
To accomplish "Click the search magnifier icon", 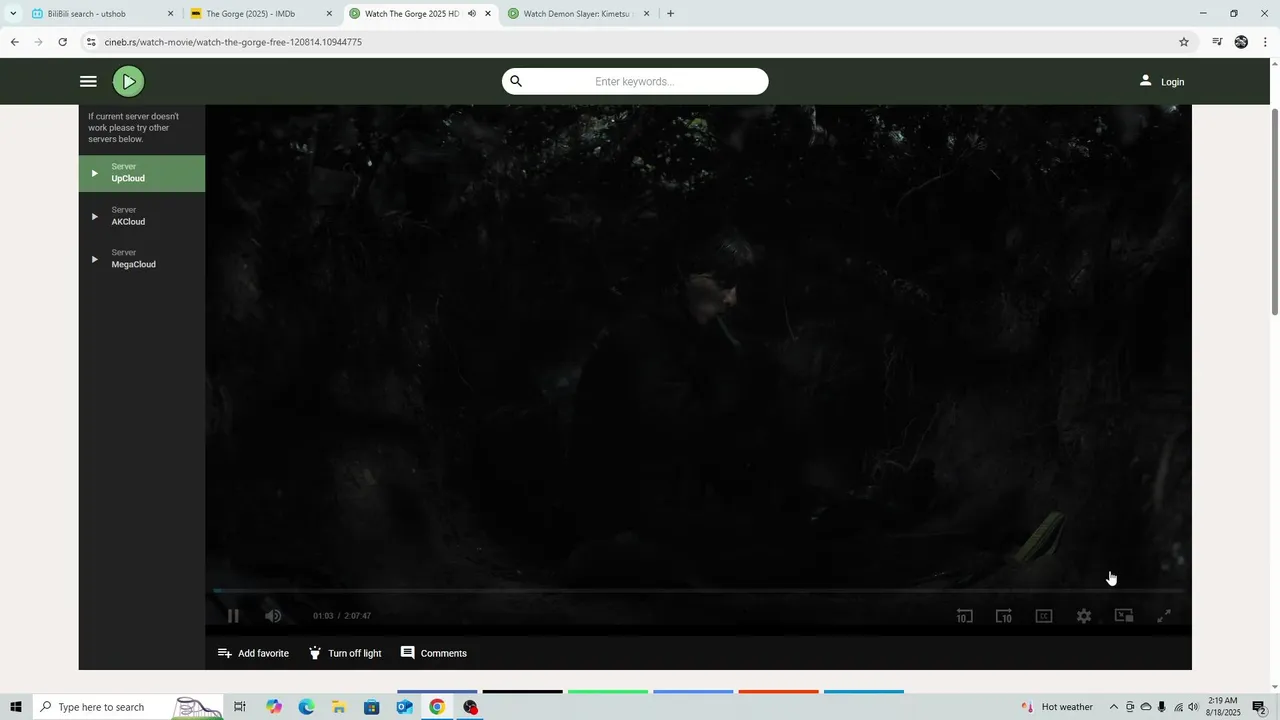I will click(x=516, y=81).
